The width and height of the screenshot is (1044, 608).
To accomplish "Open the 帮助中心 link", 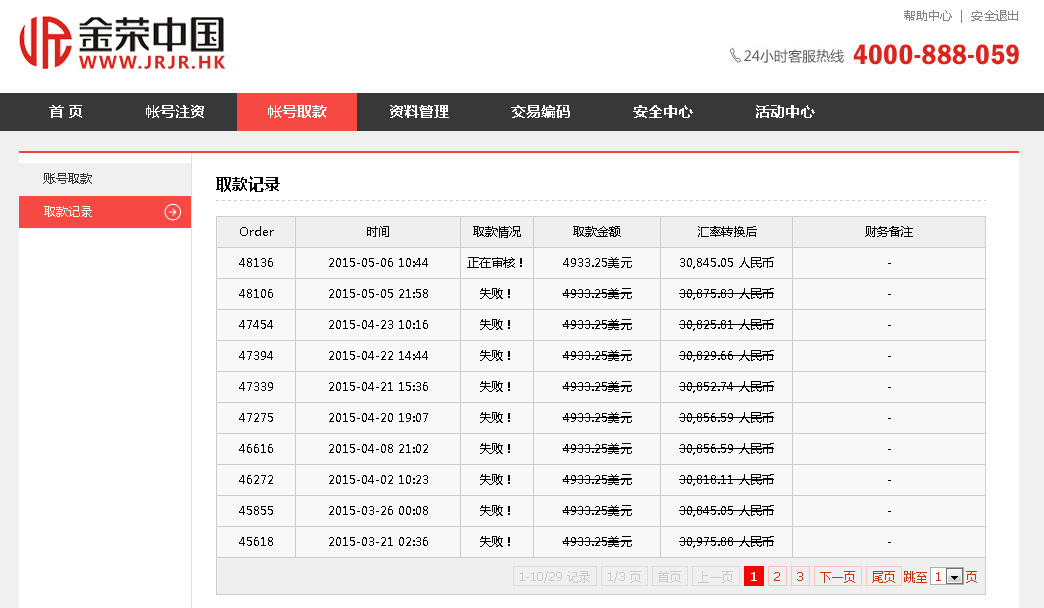I will (927, 15).
